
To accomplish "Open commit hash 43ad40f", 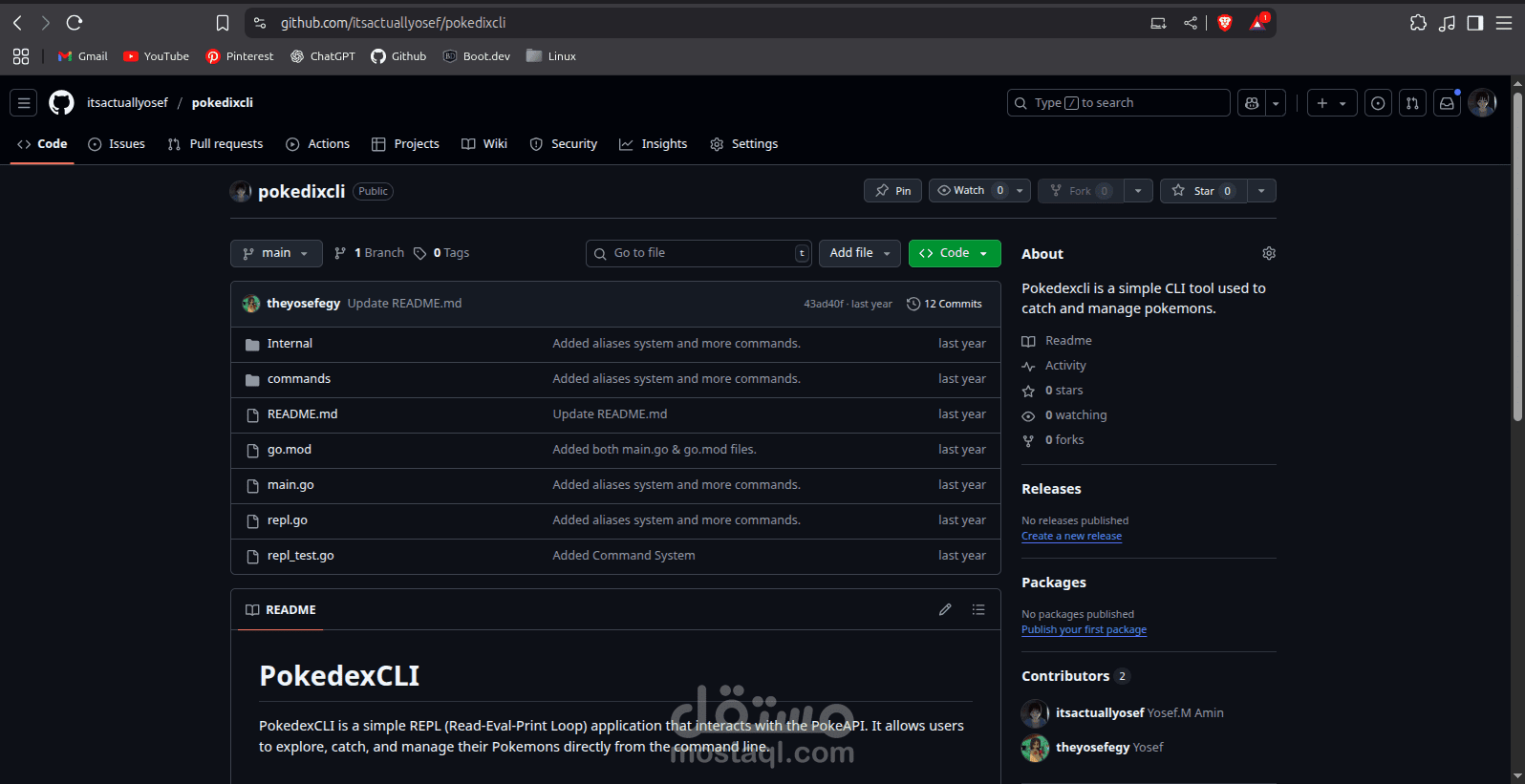I will 824,305.
